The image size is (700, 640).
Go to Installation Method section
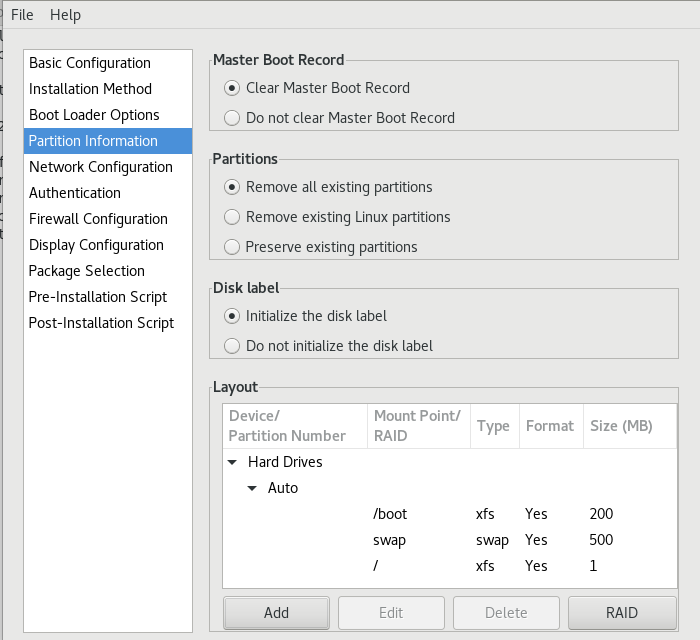point(108,89)
